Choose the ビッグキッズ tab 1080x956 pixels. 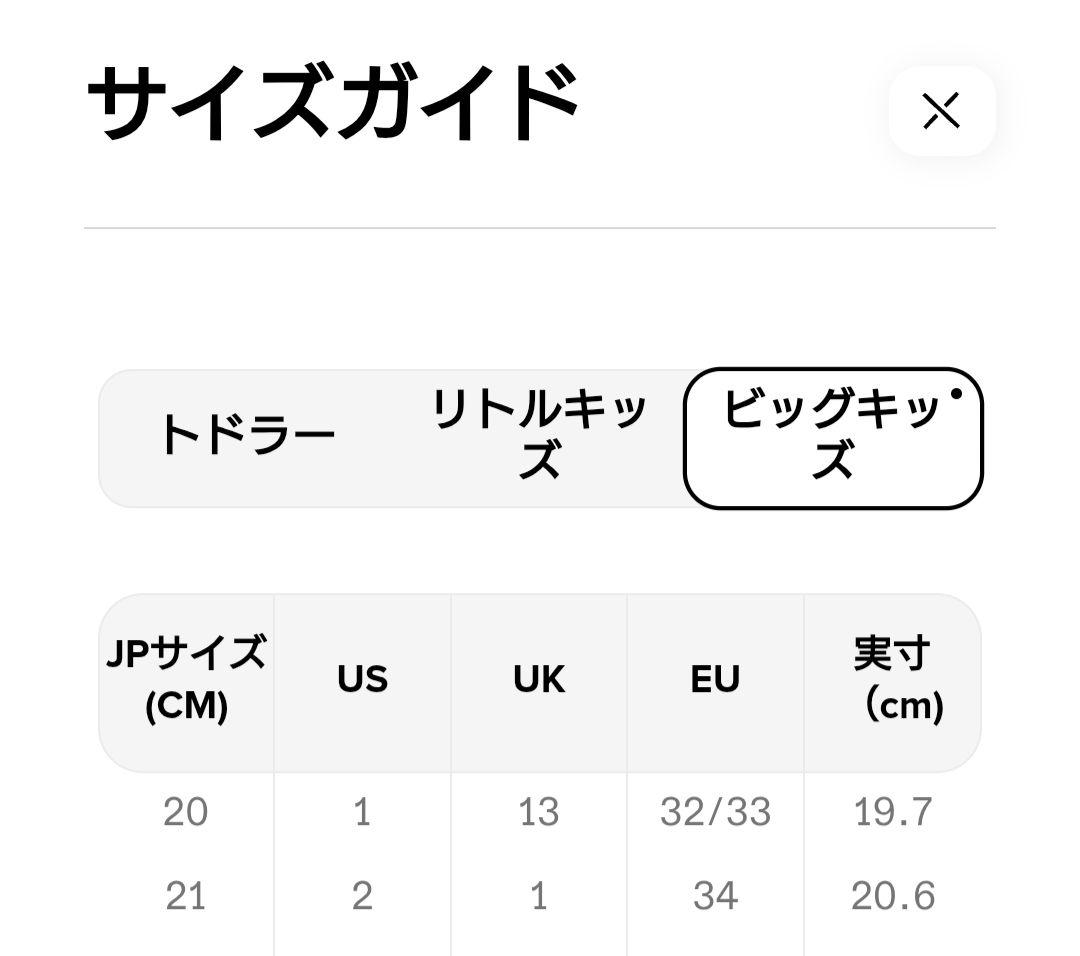[832, 437]
